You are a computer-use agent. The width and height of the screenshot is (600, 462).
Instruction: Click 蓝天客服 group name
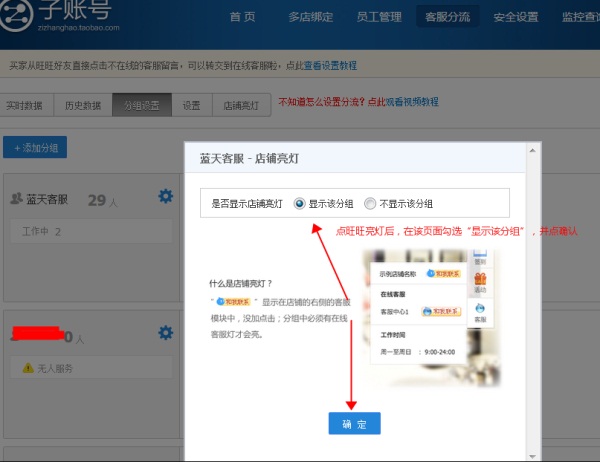click(x=47, y=199)
